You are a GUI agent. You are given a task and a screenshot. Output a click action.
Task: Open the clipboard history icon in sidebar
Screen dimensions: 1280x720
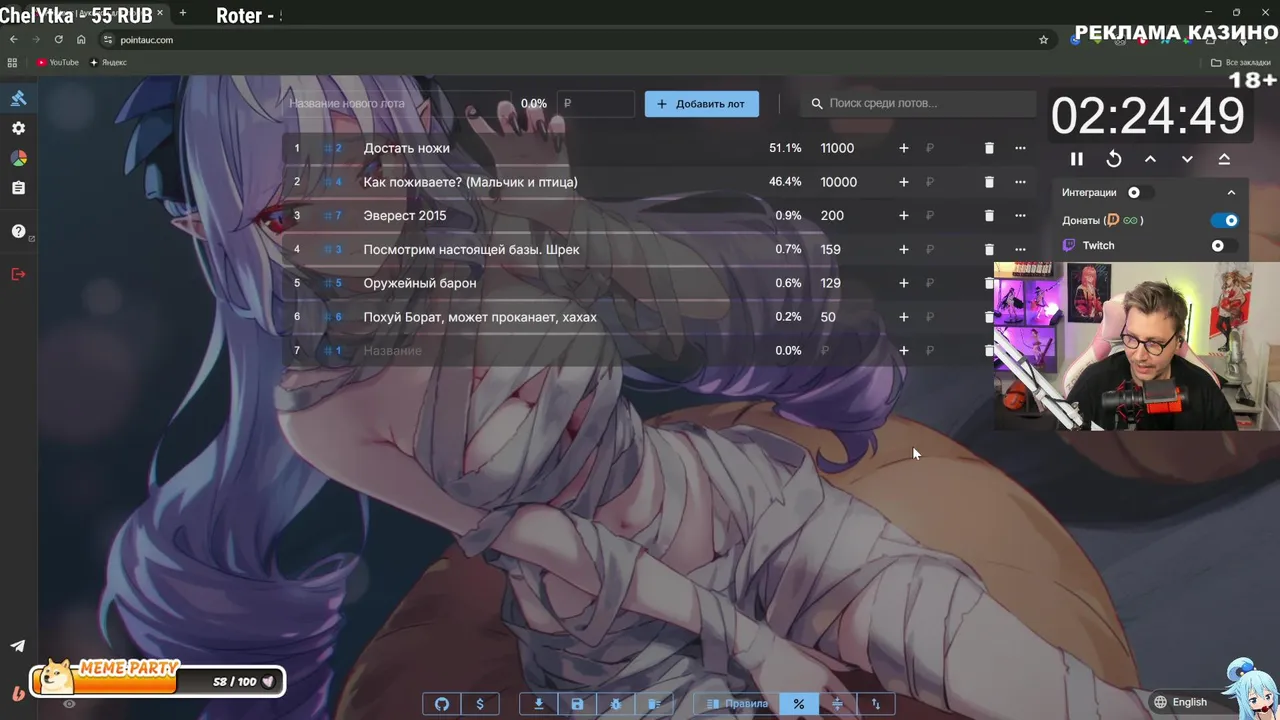[x=18, y=188]
